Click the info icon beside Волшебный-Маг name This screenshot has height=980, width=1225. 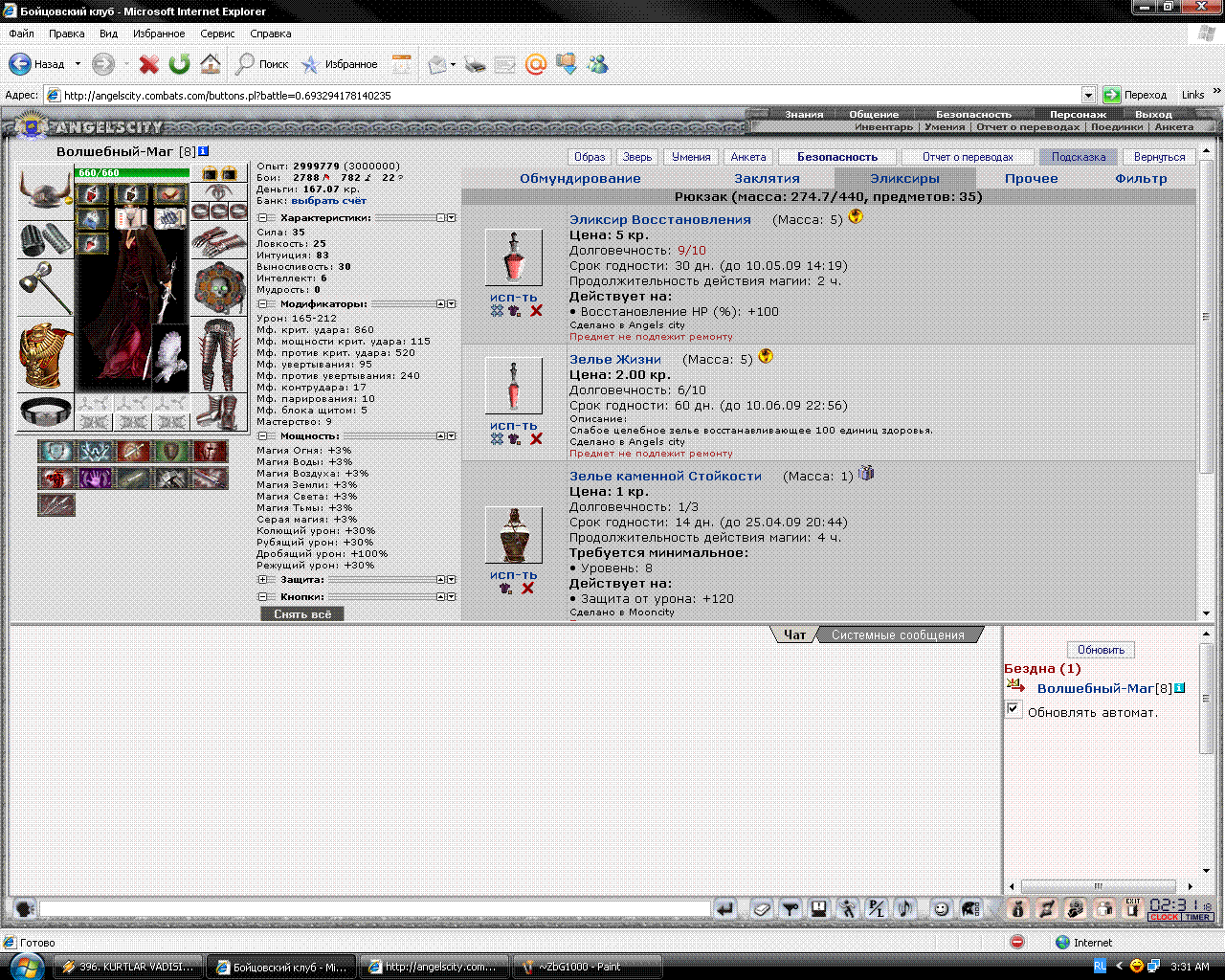pos(203,151)
